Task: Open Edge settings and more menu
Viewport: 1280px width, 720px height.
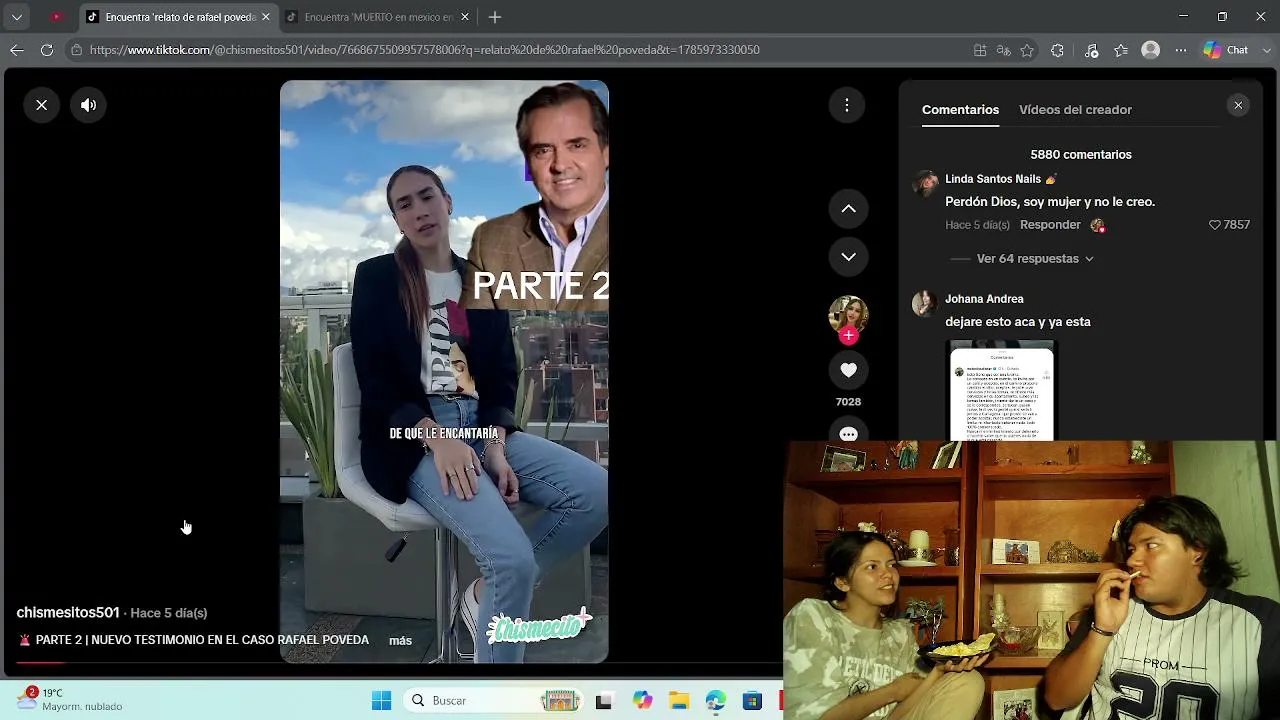Action: point(1181,50)
